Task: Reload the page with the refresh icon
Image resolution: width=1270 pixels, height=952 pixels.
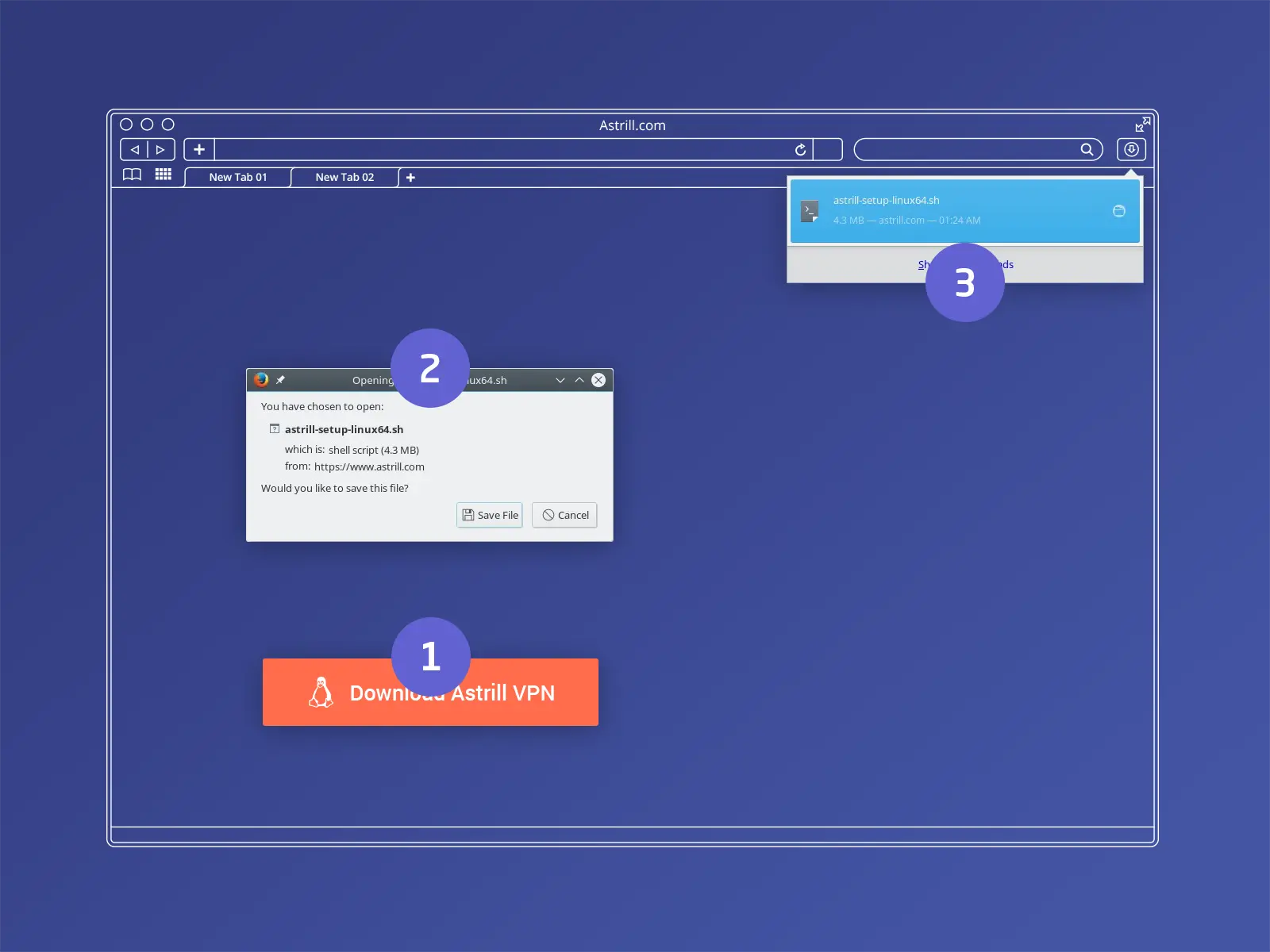Action: [x=801, y=149]
